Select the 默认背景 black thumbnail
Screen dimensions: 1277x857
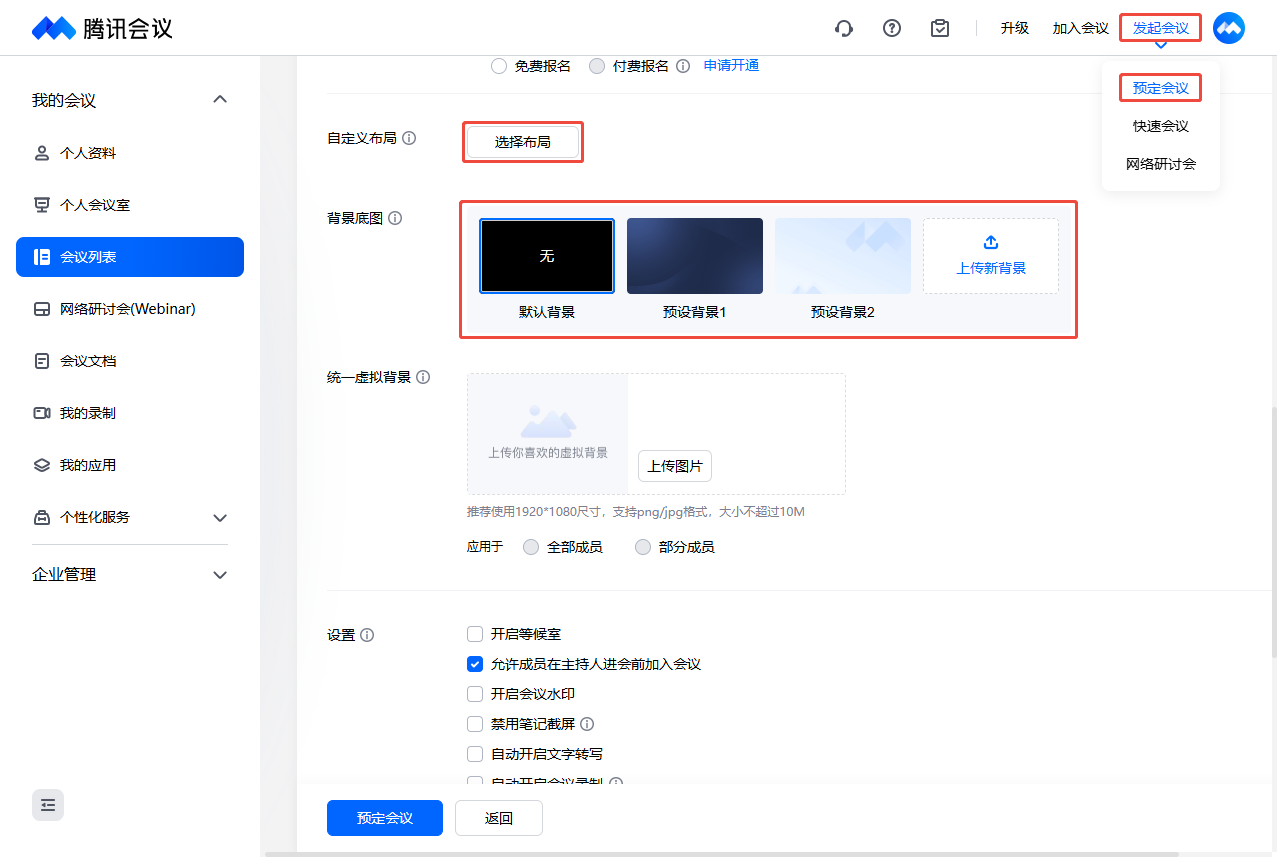click(547, 256)
